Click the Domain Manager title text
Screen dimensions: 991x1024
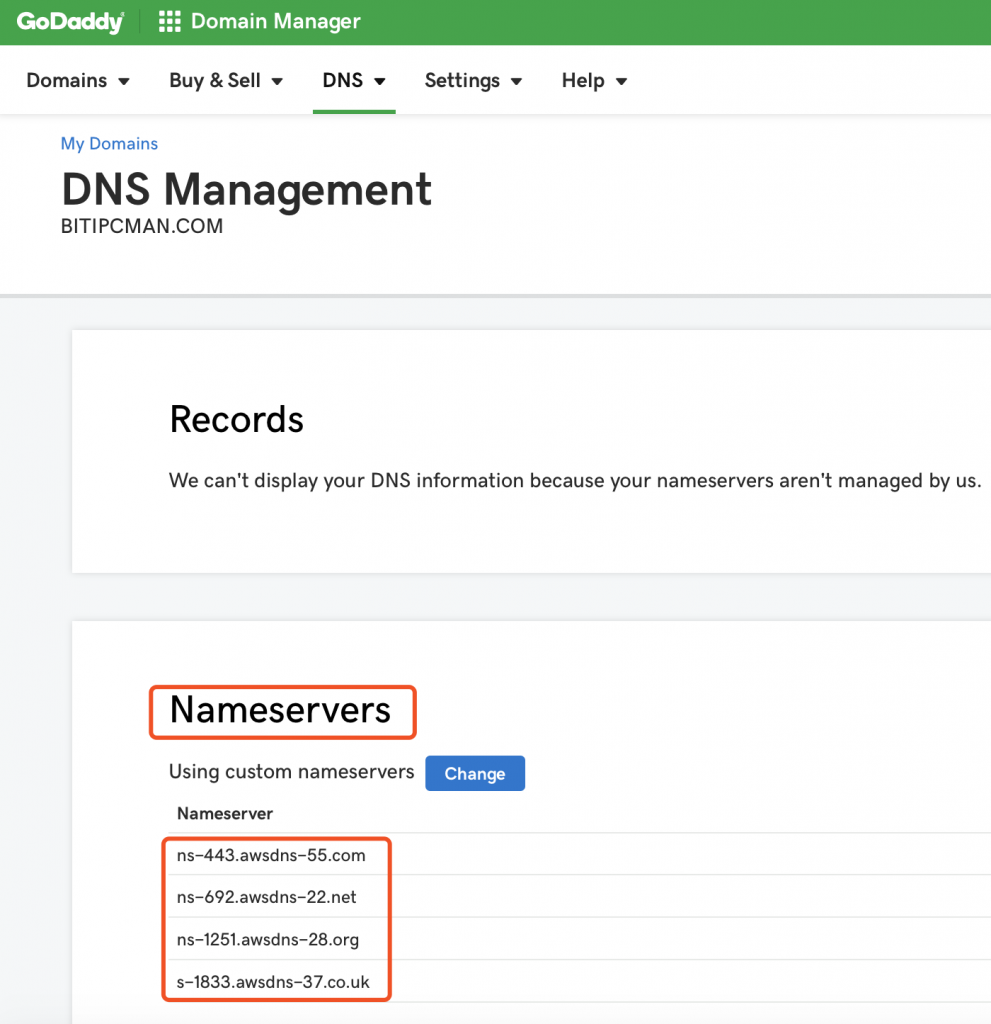pyautogui.click(x=275, y=22)
